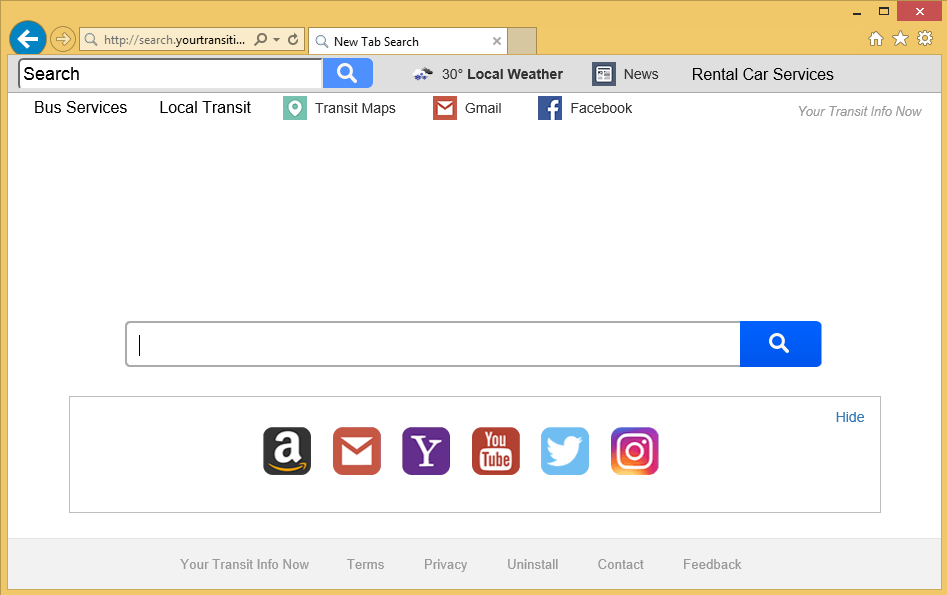Image resolution: width=947 pixels, height=595 pixels.
Task: Click the Gmail envelope icon in toolbar
Action: click(445, 108)
